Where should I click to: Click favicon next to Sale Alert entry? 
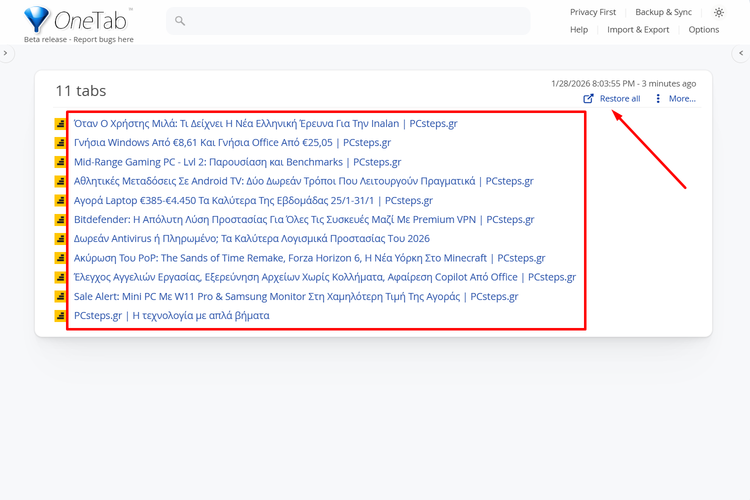pos(60,297)
